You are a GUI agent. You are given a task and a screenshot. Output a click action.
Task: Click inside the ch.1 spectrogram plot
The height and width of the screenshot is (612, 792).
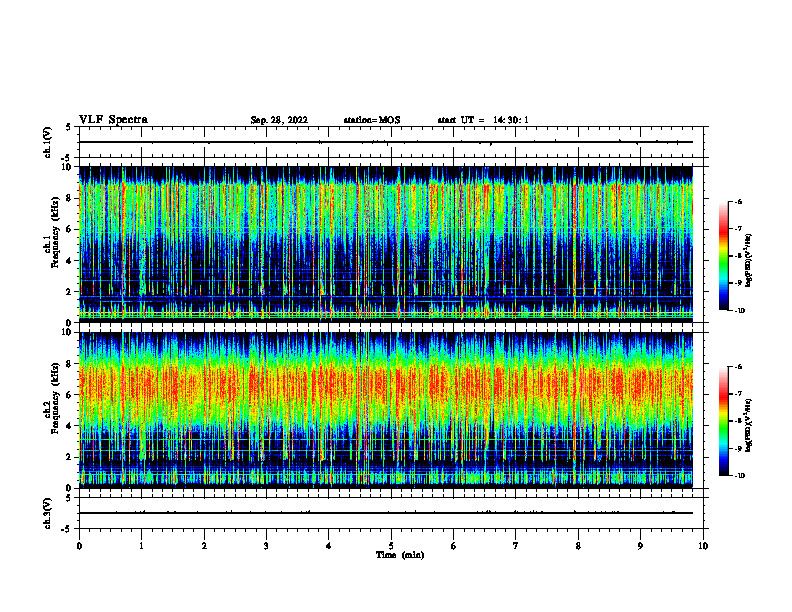[386, 244]
